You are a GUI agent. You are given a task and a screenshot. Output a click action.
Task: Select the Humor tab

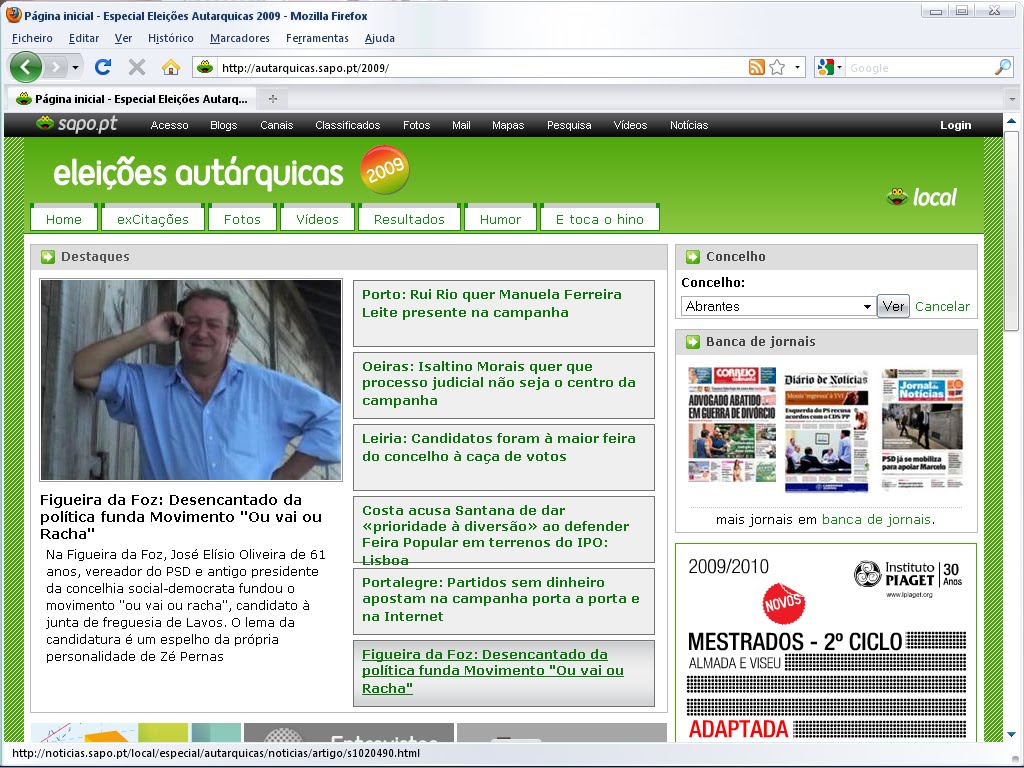tap(500, 219)
